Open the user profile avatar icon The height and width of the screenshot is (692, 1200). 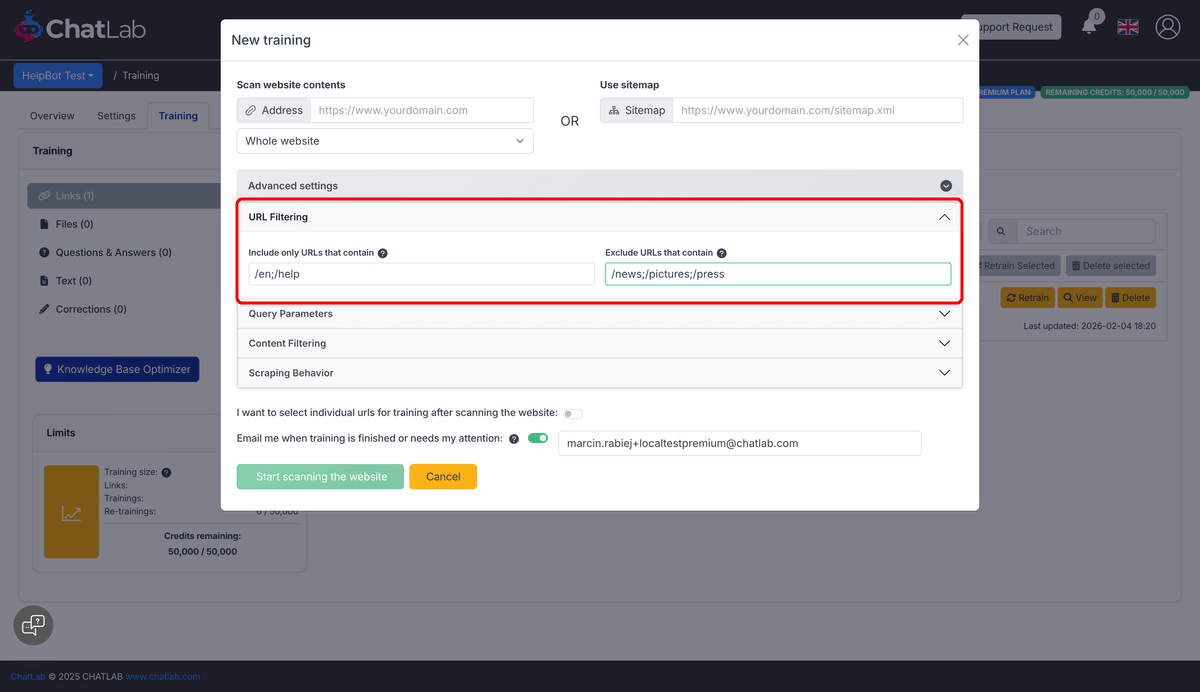tap(1168, 27)
